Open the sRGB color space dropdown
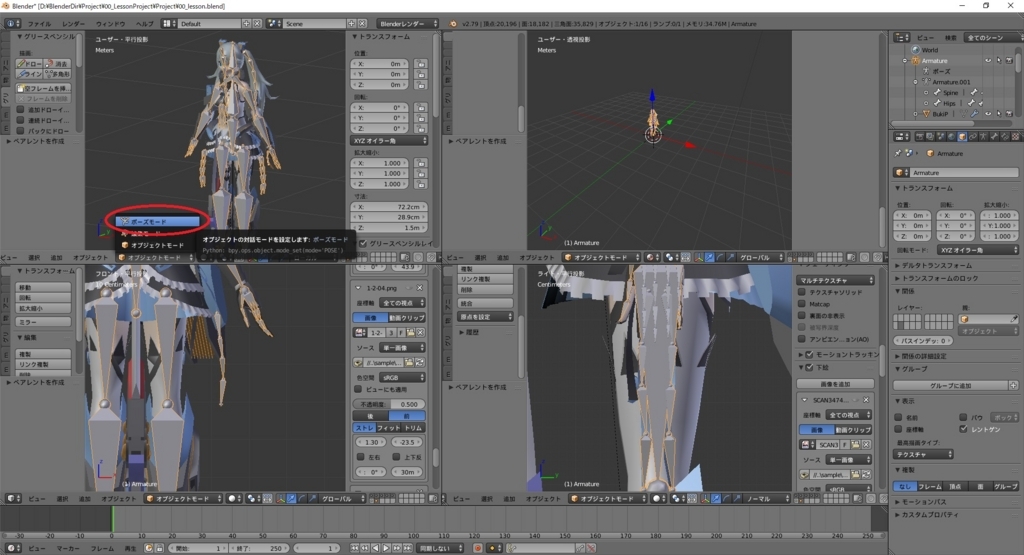 (402, 377)
